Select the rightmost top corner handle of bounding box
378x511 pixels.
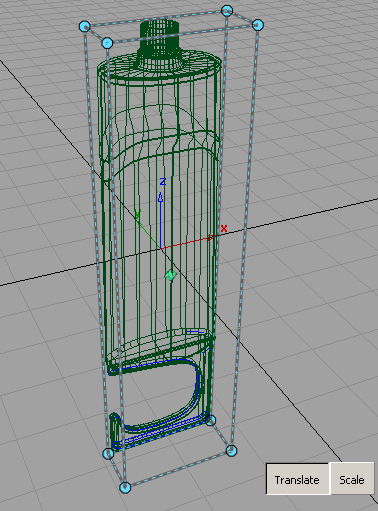coord(258,25)
